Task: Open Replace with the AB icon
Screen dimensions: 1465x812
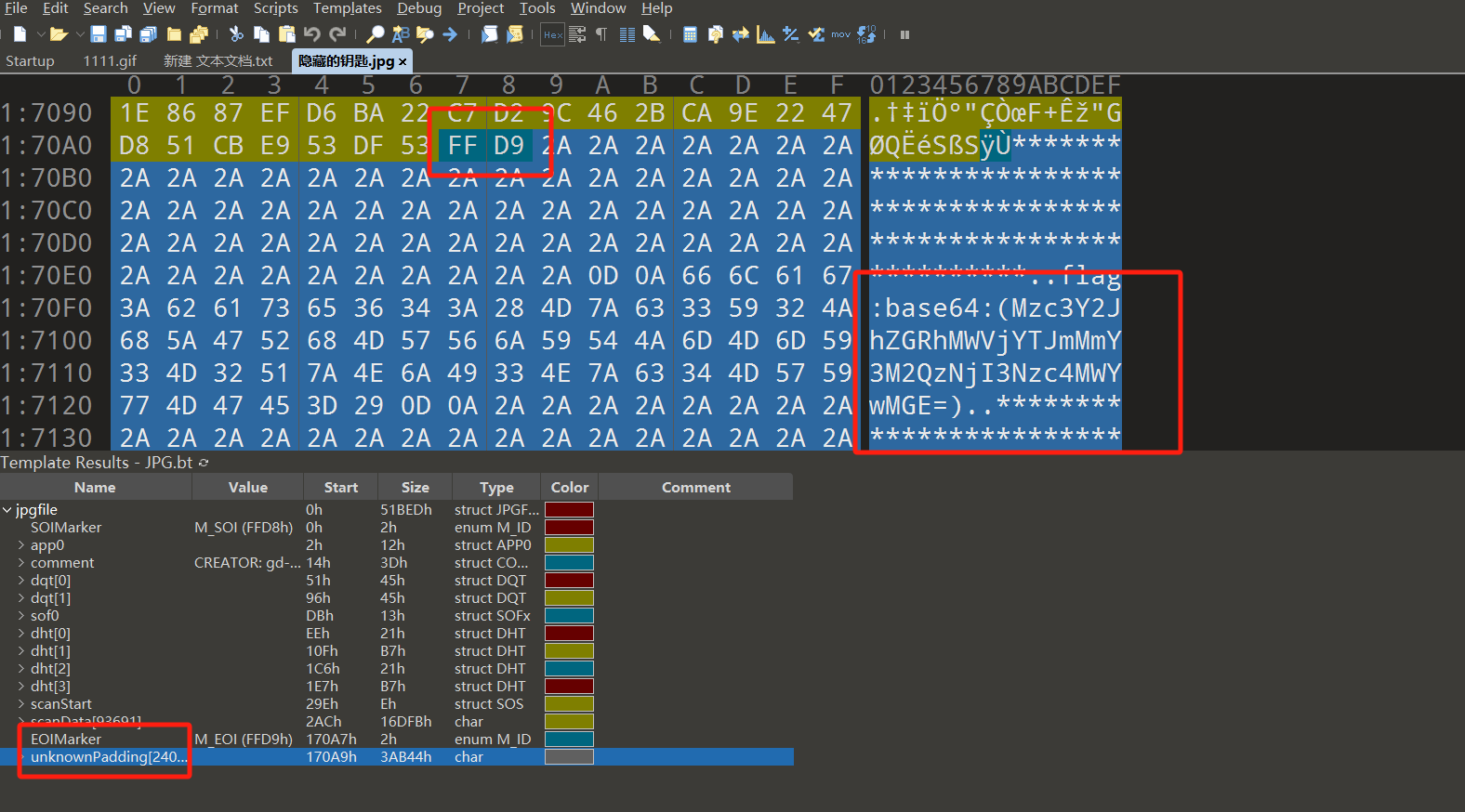Action: pos(401,34)
